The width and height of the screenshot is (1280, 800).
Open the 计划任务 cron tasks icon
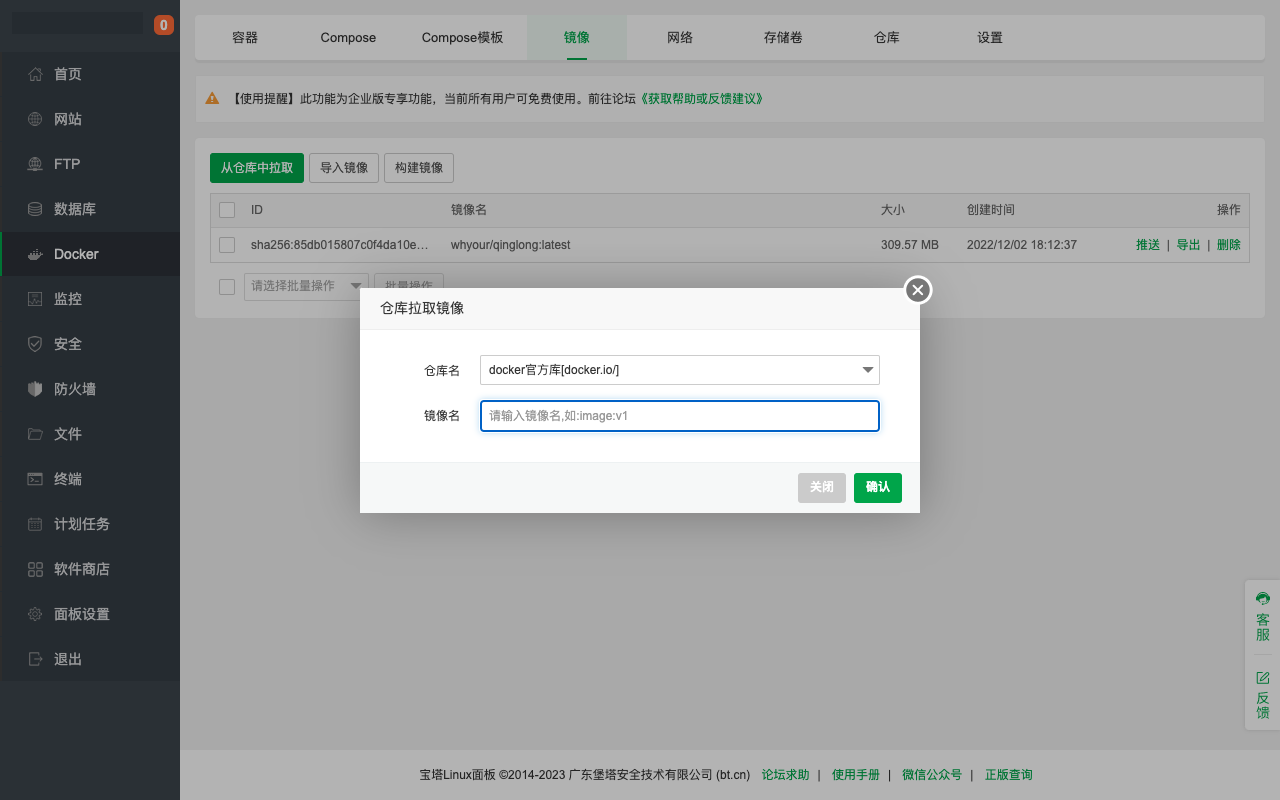click(34, 523)
